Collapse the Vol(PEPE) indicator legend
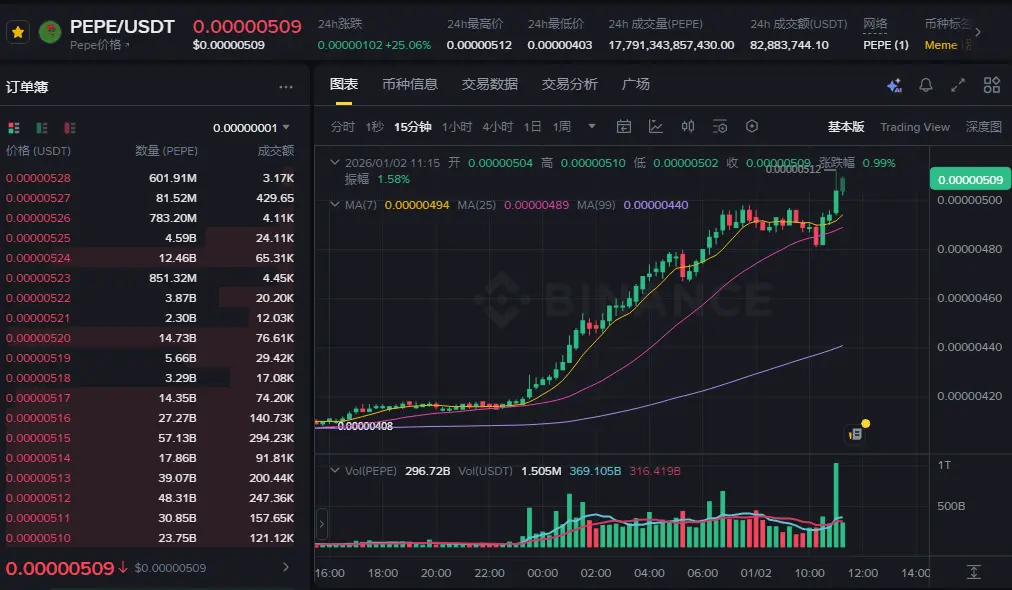Image resolution: width=1012 pixels, height=590 pixels. (x=334, y=470)
